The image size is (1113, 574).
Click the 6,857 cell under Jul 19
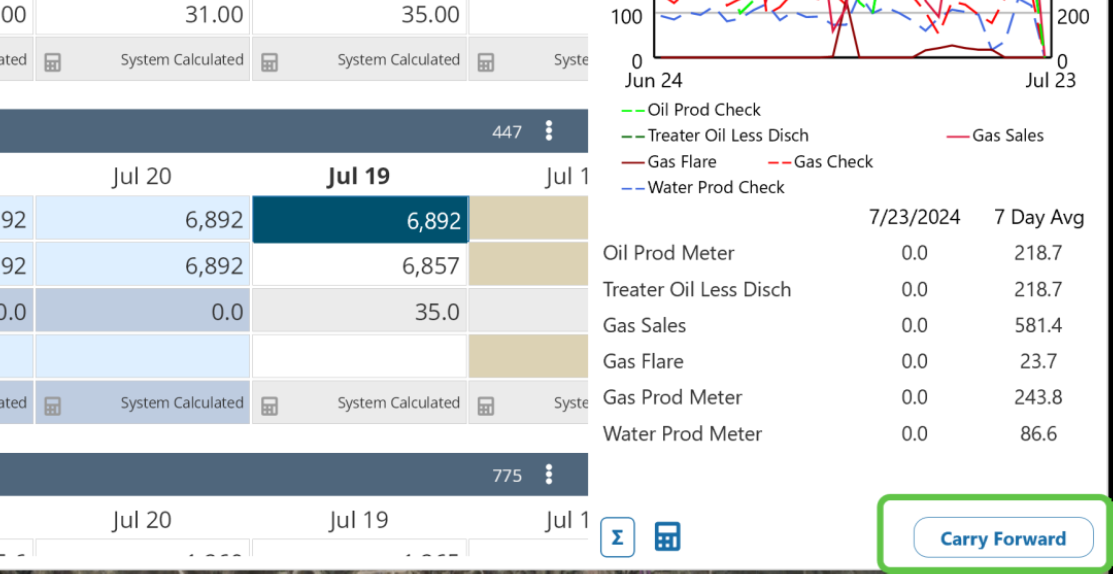click(360, 265)
